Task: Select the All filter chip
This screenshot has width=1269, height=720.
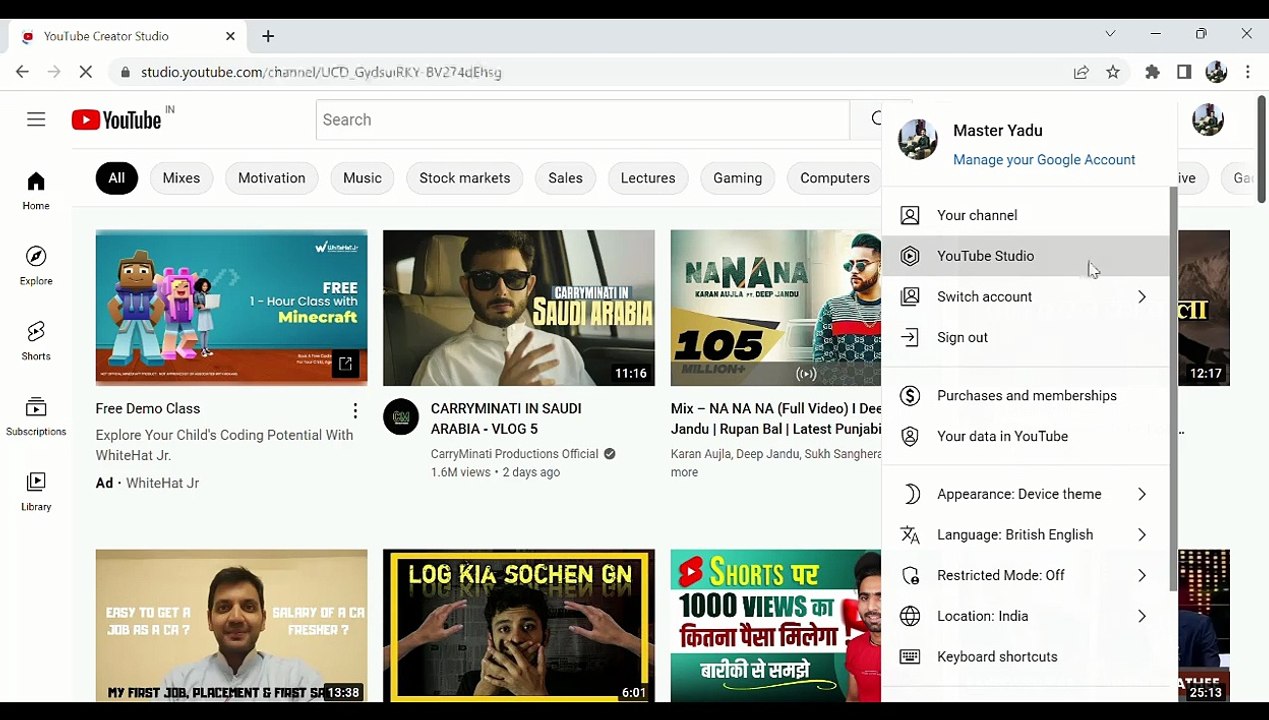Action: 117,178
